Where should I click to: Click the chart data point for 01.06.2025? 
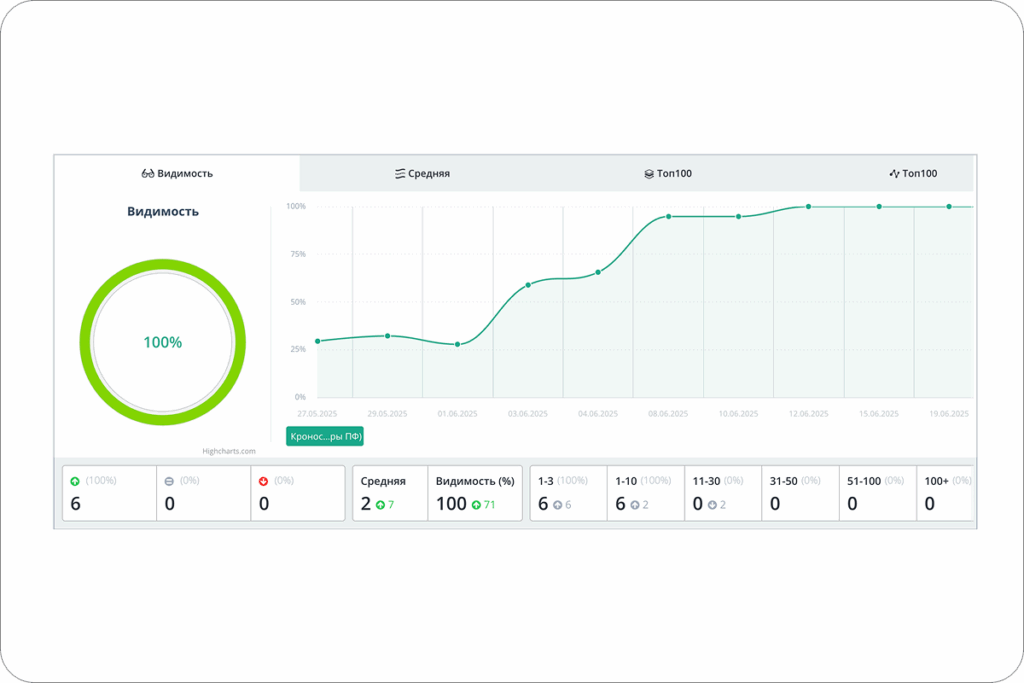point(458,345)
